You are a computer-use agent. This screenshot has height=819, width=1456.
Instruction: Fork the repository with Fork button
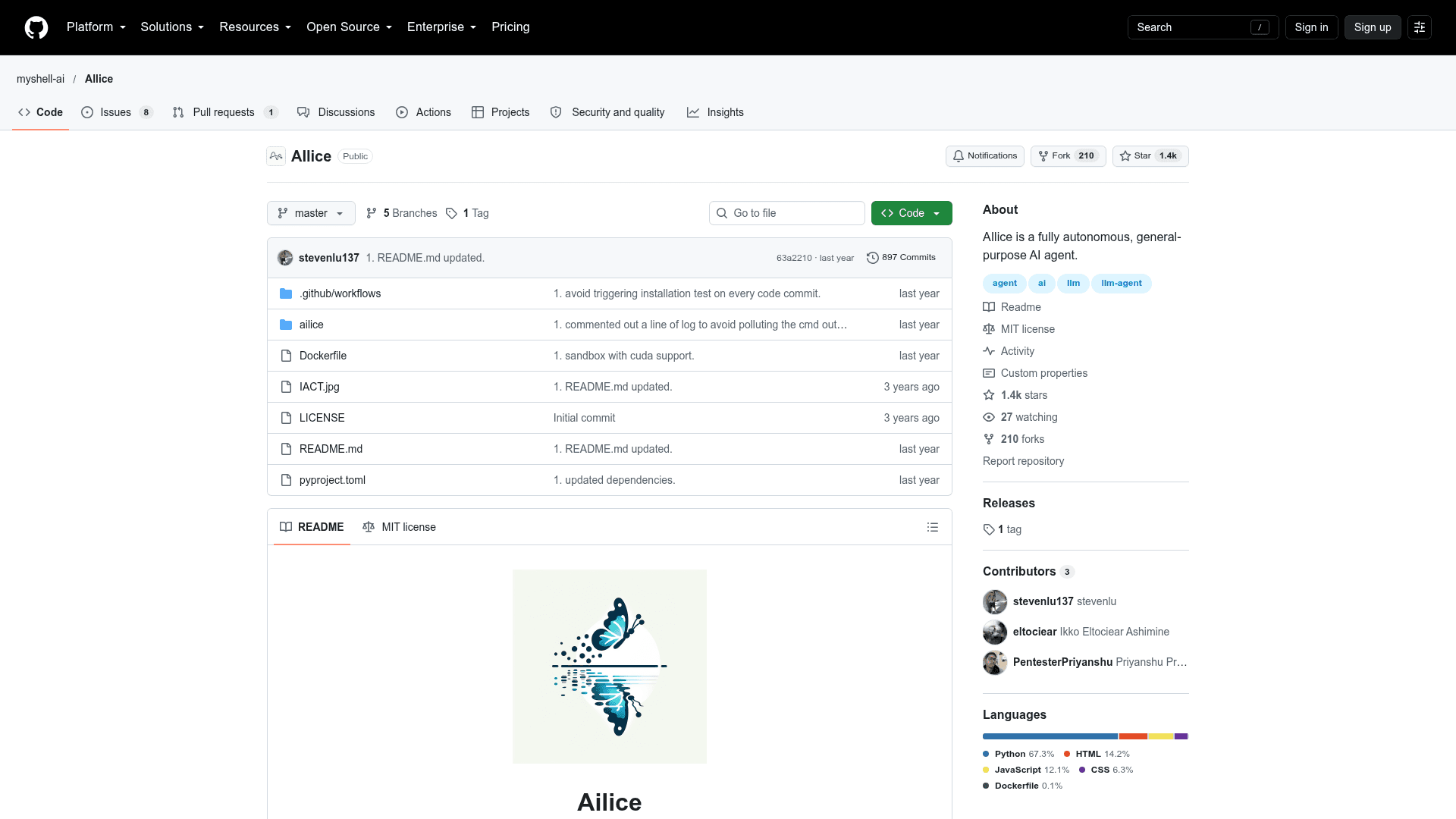click(1068, 156)
